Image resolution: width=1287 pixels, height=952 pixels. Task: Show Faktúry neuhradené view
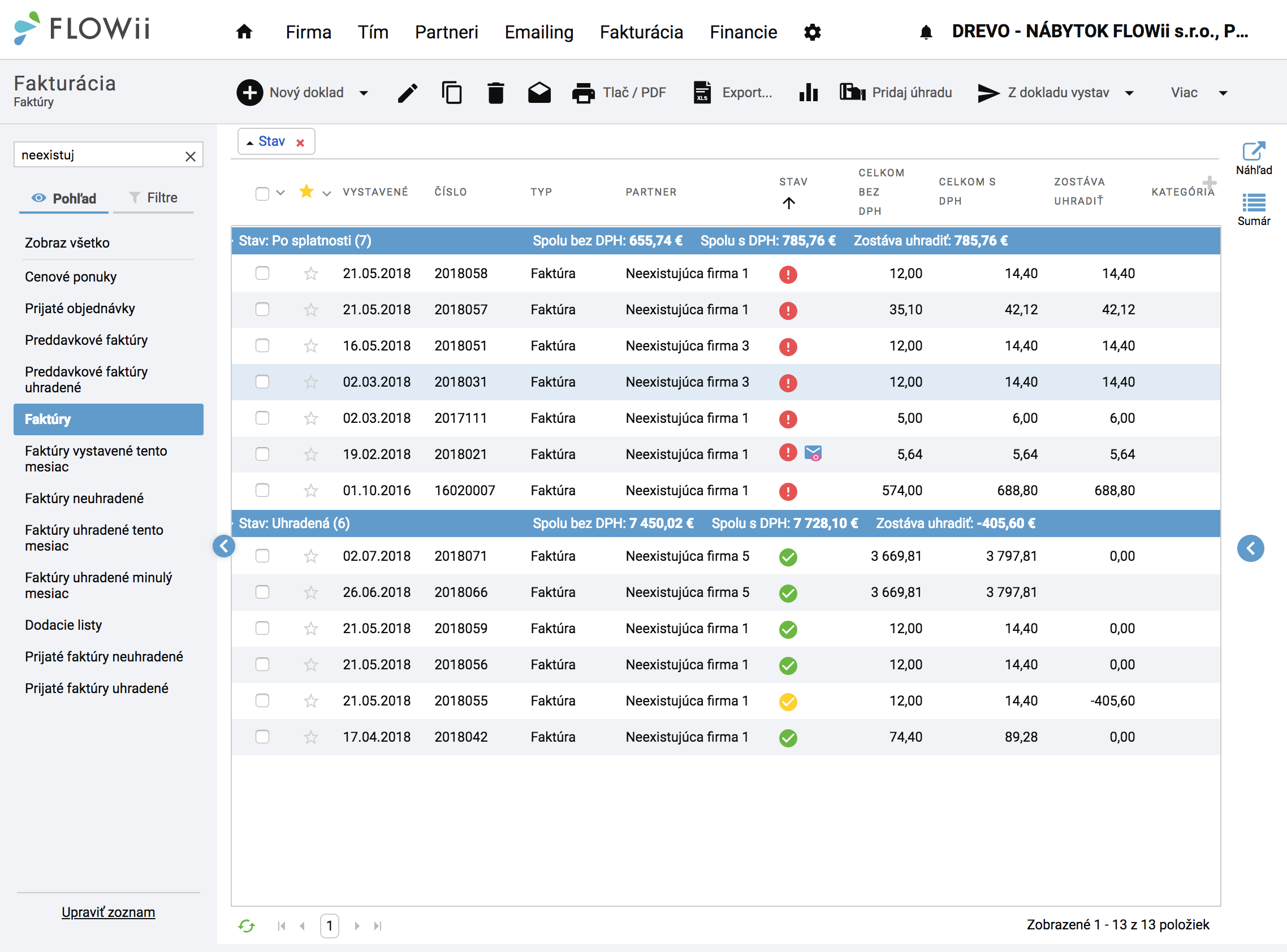pos(84,499)
